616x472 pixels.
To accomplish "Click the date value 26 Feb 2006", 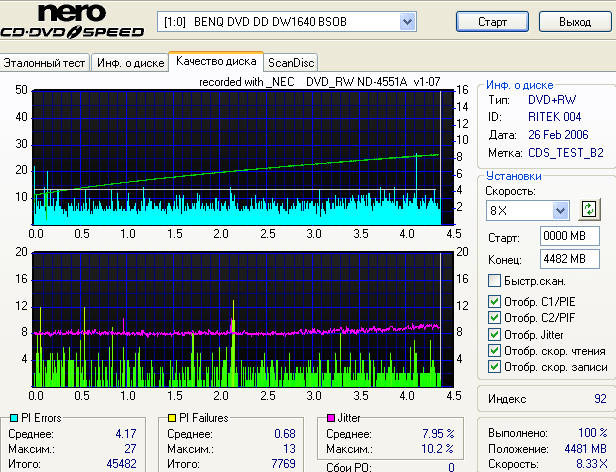I will 558,135.
